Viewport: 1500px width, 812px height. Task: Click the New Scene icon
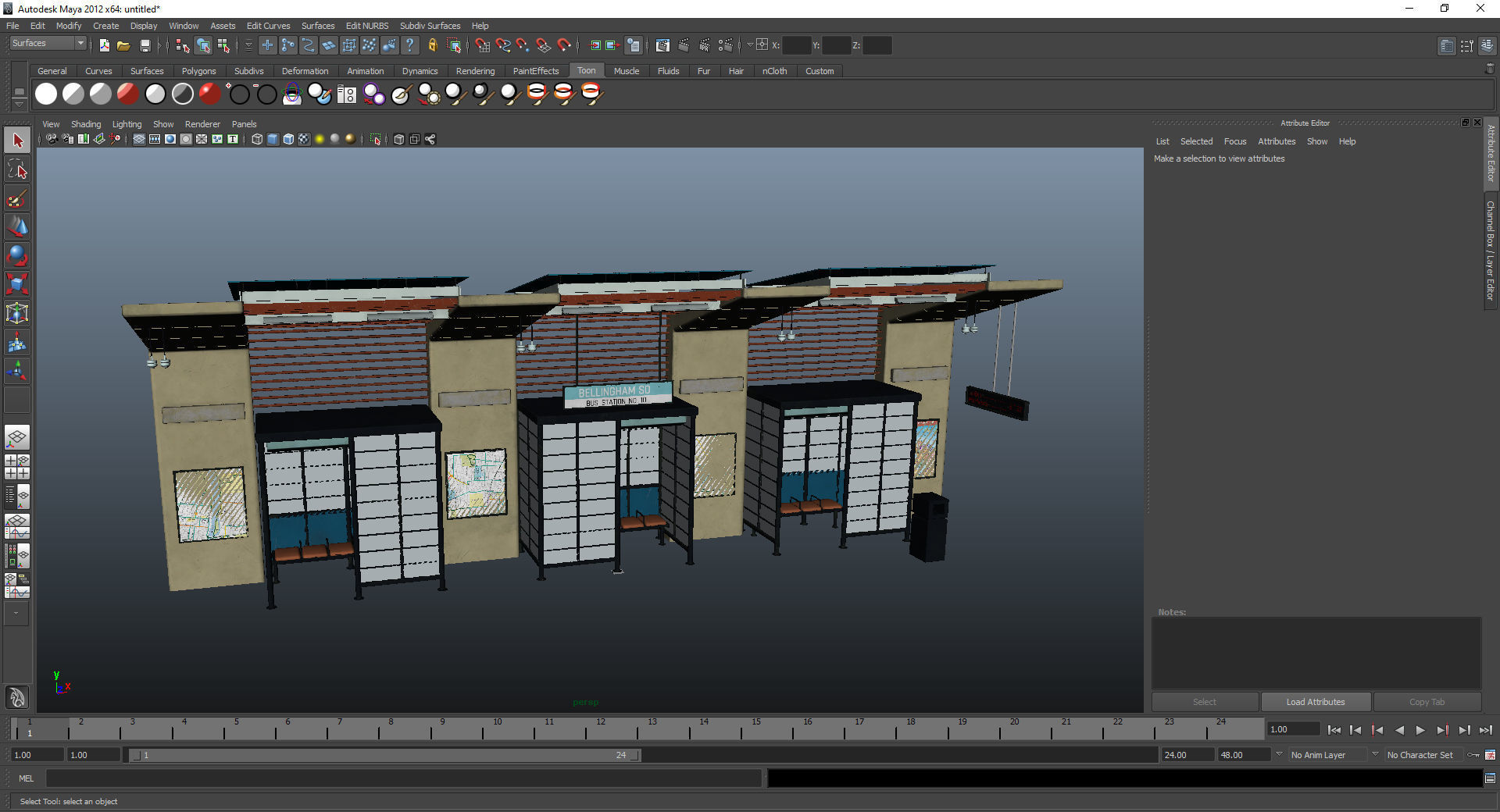tap(104, 45)
